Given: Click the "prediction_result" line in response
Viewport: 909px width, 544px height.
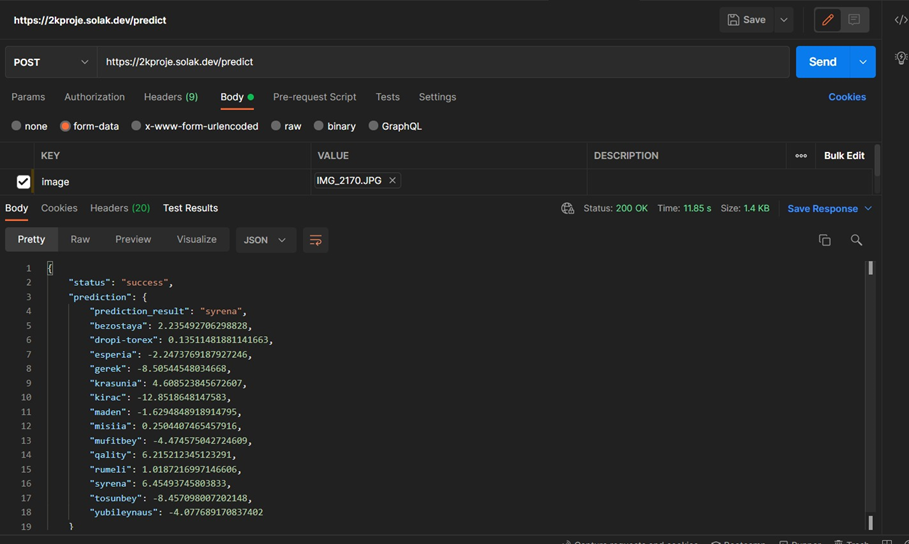Looking at the screenshot, I should click(168, 311).
